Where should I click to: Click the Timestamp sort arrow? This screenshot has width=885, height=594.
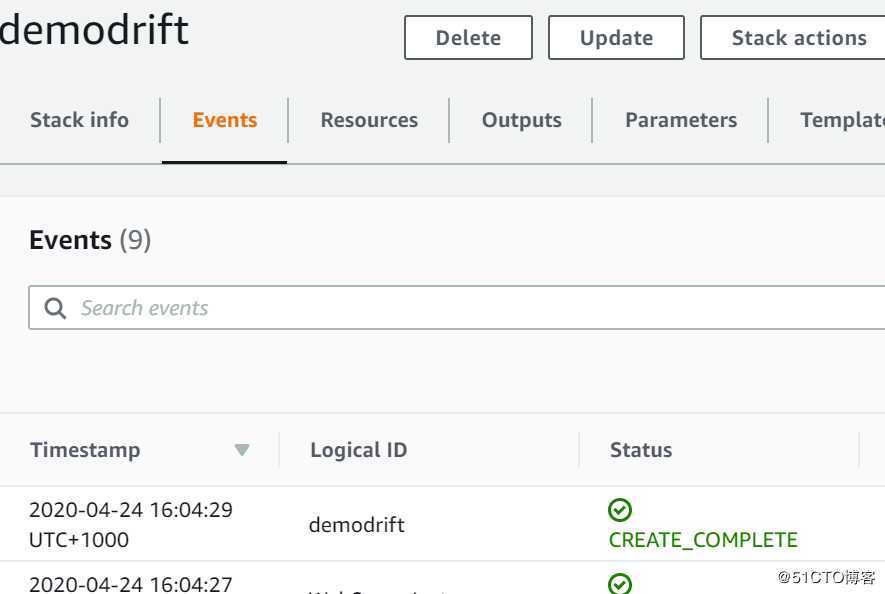(x=242, y=451)
